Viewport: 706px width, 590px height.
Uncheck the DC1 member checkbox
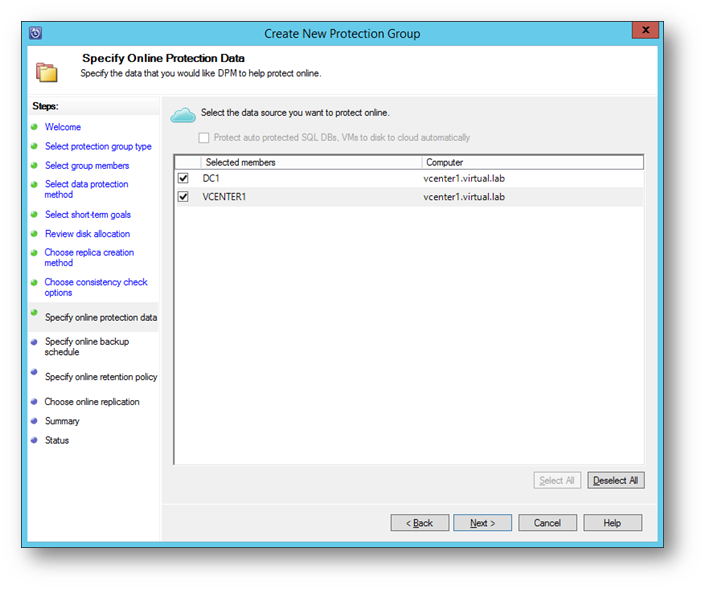(x=183, y=178)
